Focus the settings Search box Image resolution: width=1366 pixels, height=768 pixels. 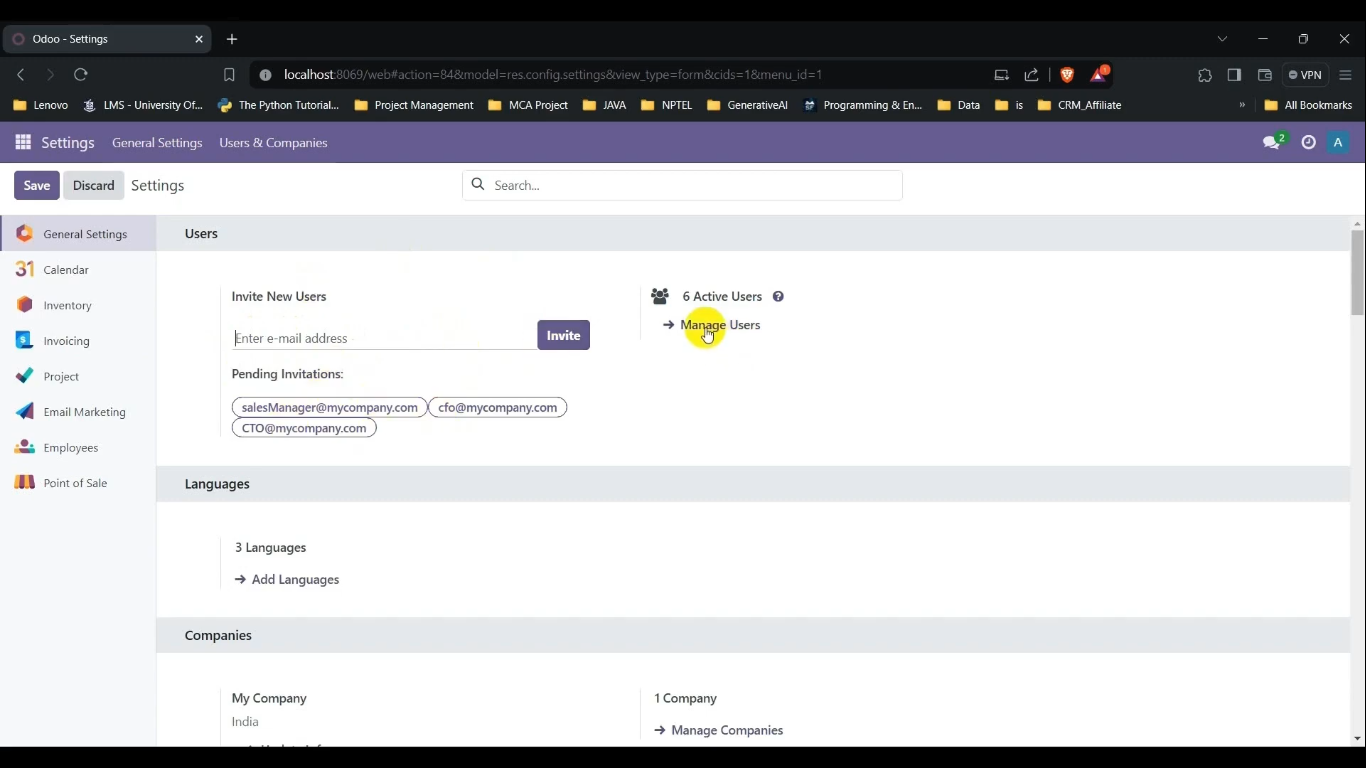pos(682,185)
